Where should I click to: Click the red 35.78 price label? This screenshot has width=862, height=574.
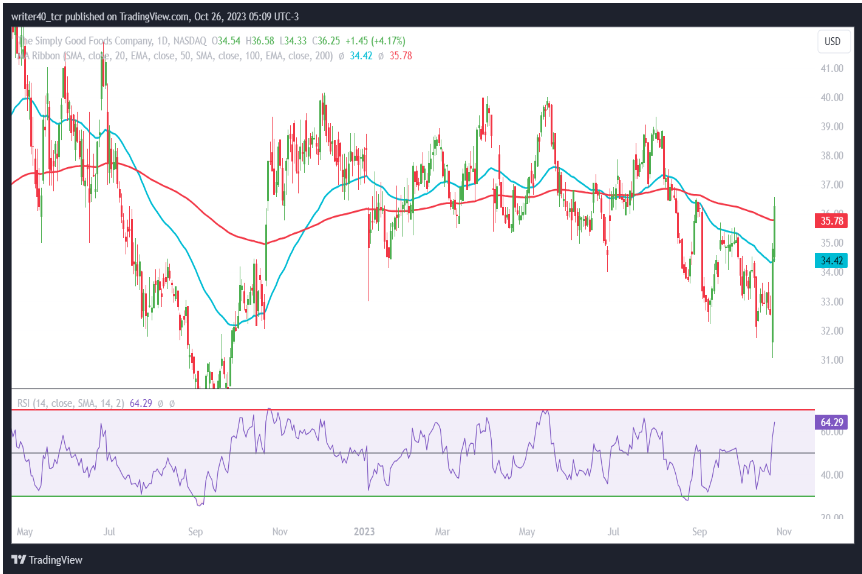point(831,221)
